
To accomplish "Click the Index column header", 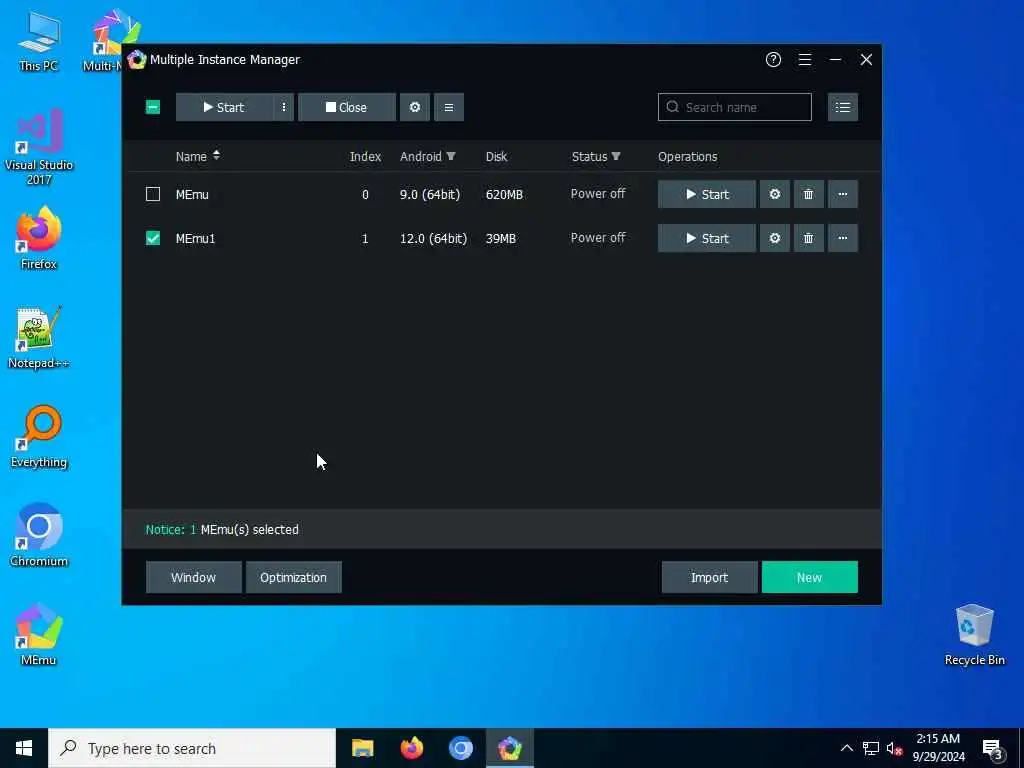I will [365, 156].
